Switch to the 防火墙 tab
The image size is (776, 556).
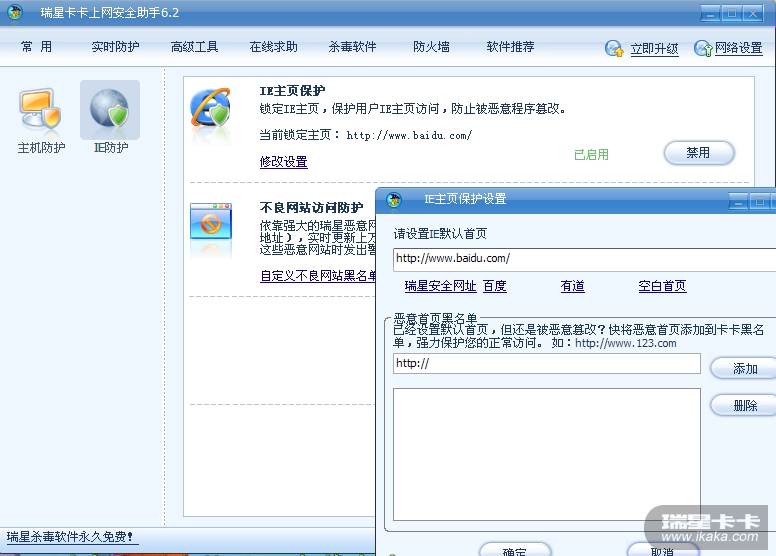[432, 47]
